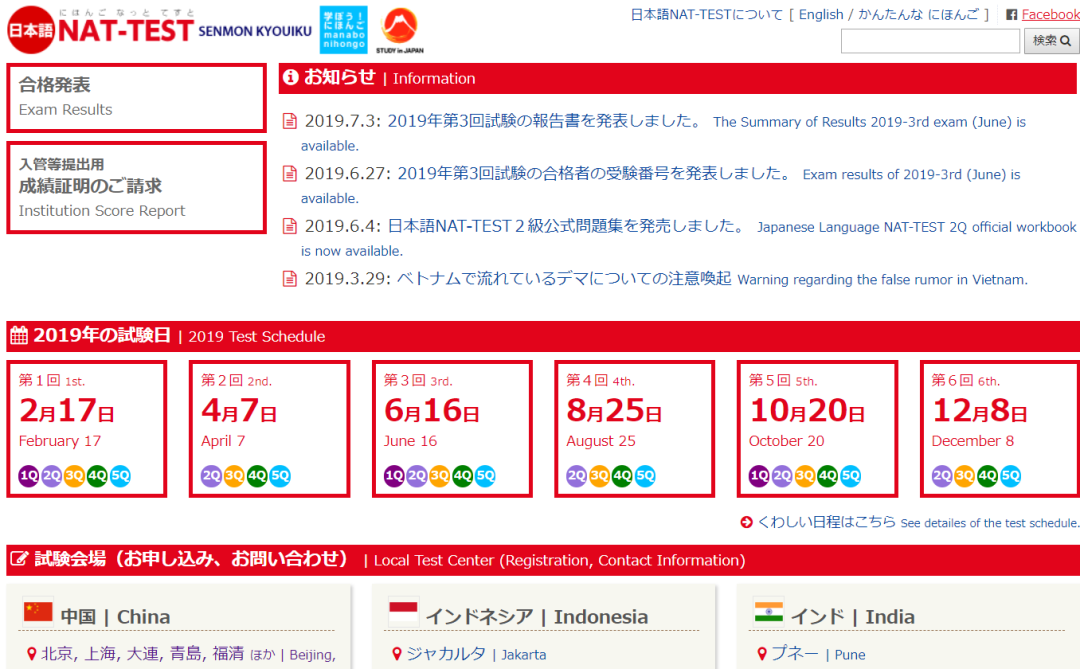Screen dimensions: 1080x669
Task: Click into the search text field
Action: [x=930, y=41]
